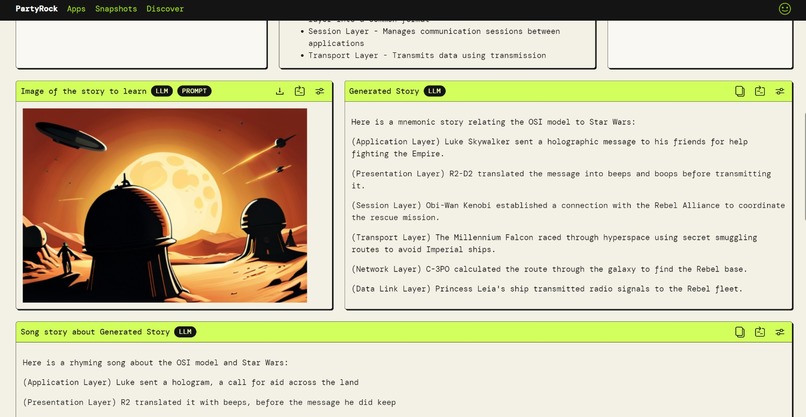Click the '(Application Layer) Luke Skywalker' story line
The height and width of the screenshot is (417, 806).
(x=549, y=148)
